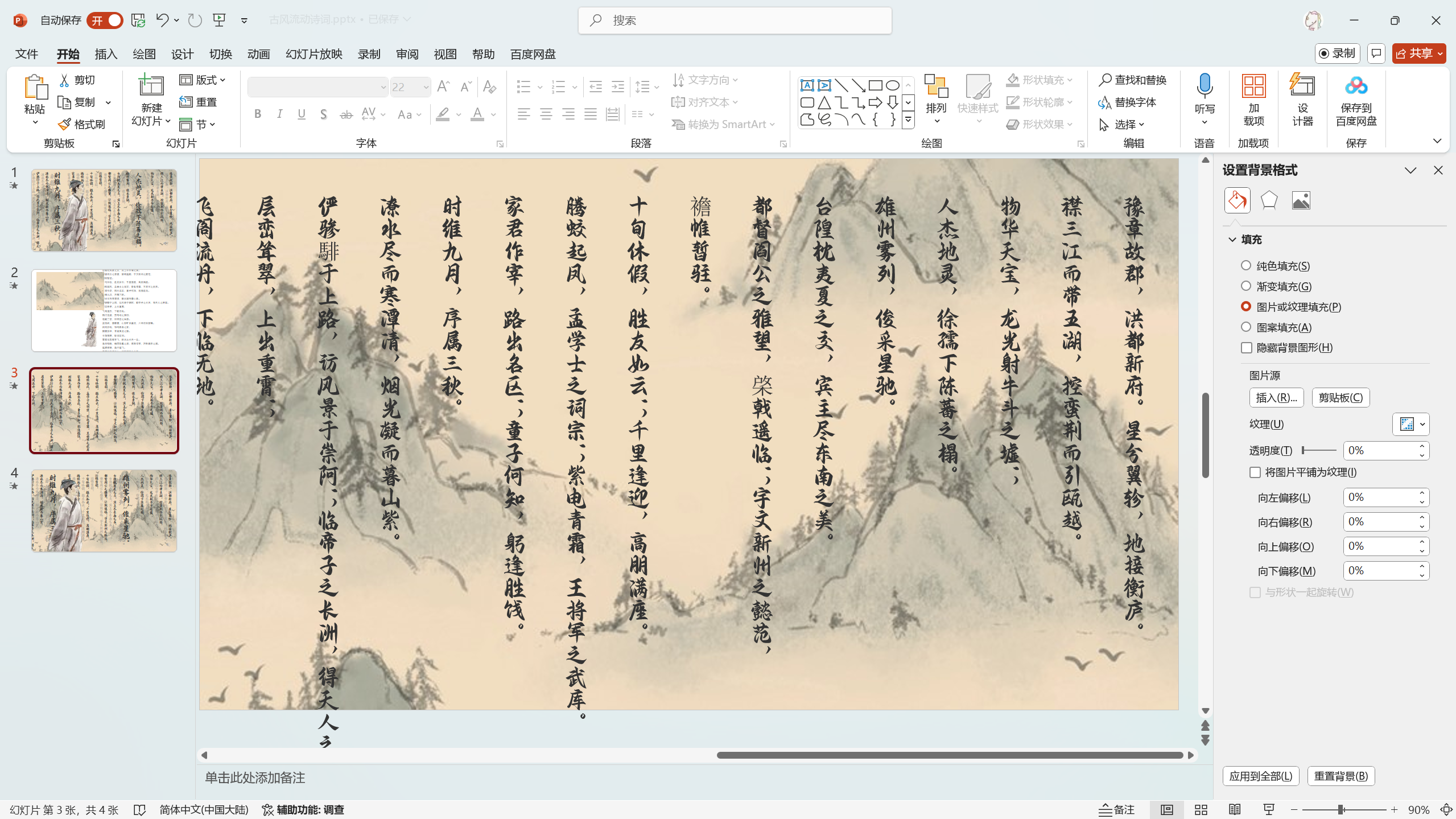The image size is (1456, 819).
Task: Adjust the Transparency (透明度) slider
Action: coord(1319,451)
